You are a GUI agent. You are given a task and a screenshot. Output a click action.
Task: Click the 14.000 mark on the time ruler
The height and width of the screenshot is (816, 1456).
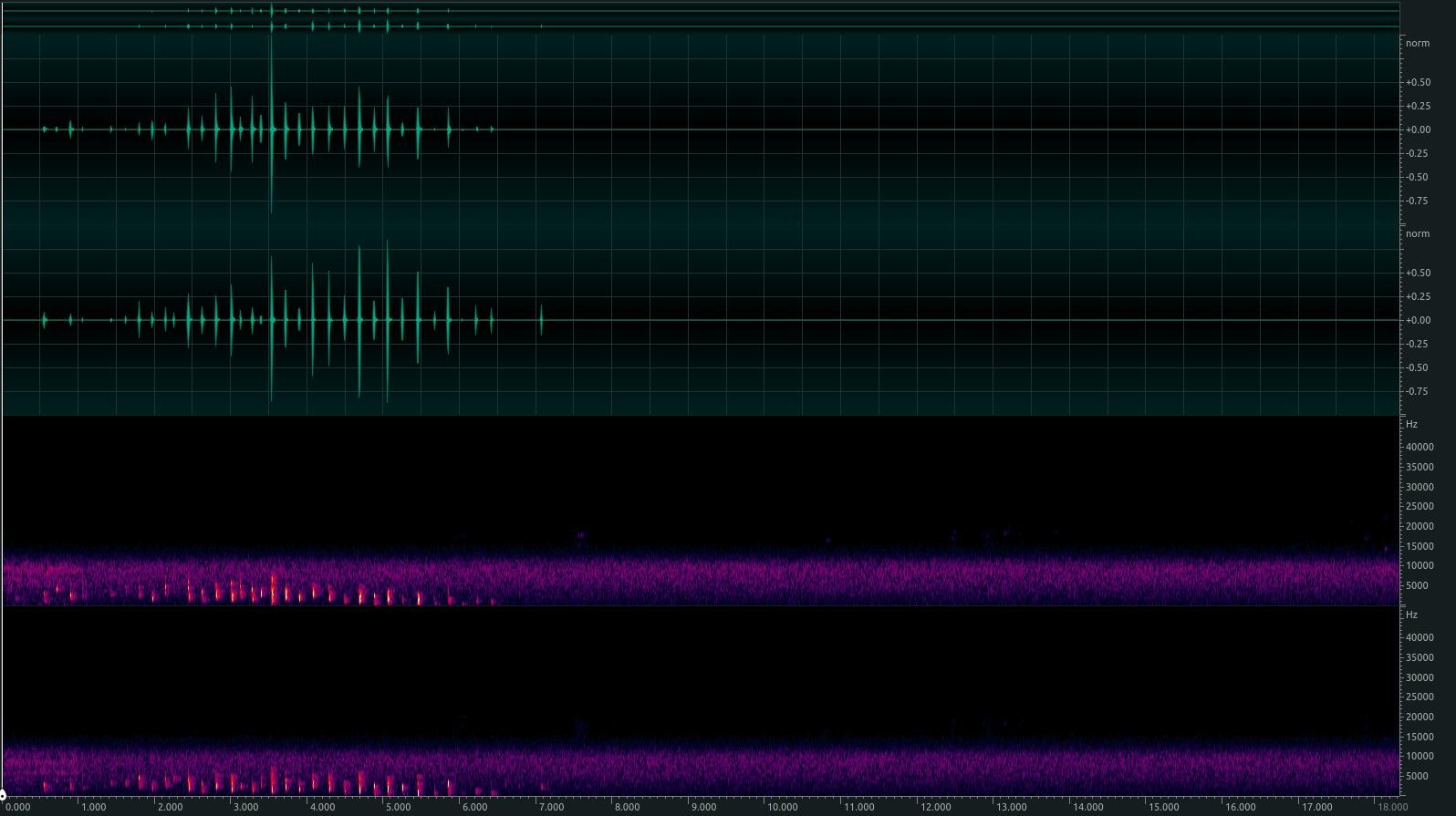(x=1088, y=807)
